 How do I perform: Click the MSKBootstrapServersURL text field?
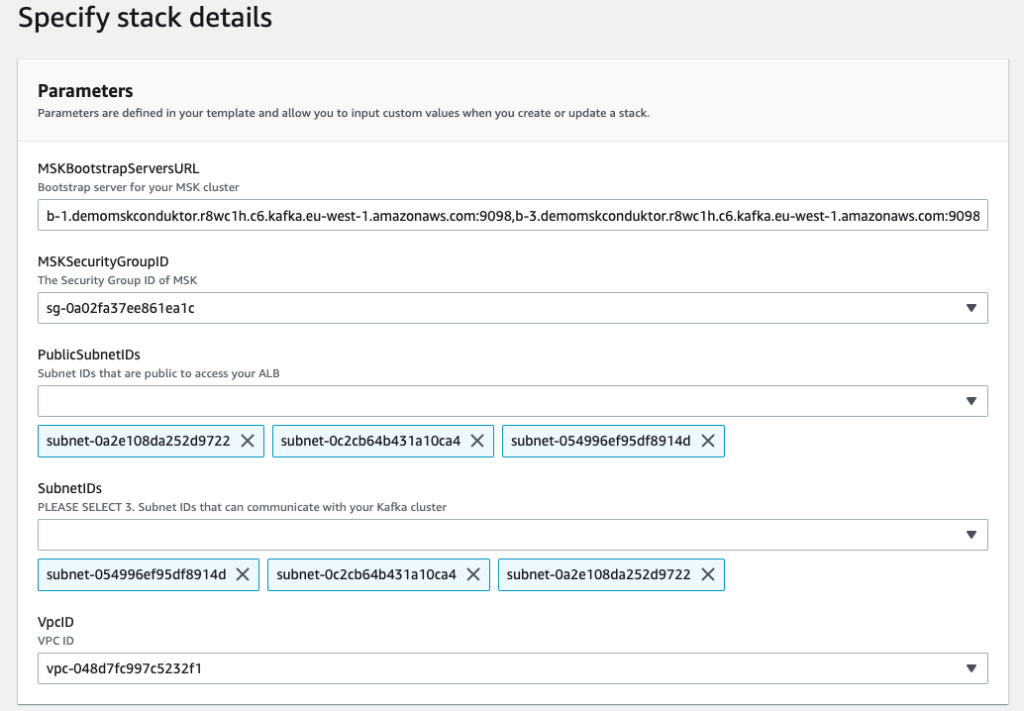tap(513, 215)
